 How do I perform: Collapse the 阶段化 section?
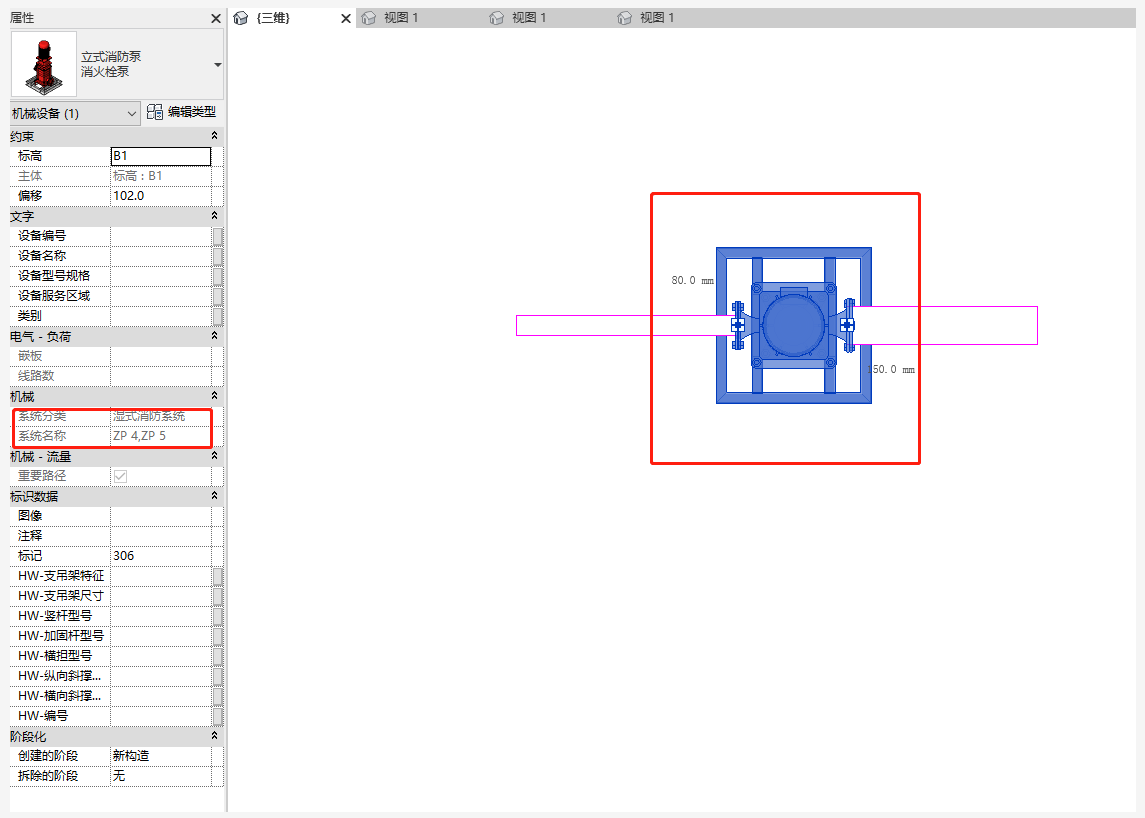pos(214,736)
